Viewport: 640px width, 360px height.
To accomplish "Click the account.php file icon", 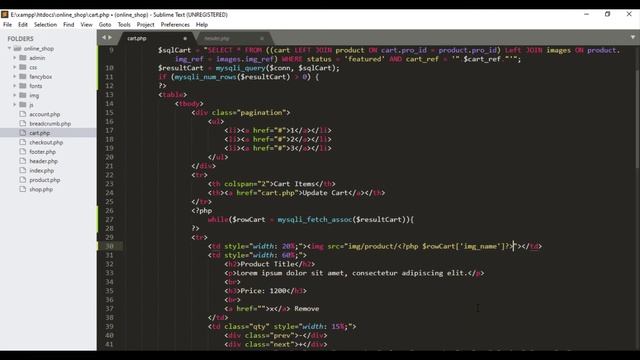I will [23, 114].
